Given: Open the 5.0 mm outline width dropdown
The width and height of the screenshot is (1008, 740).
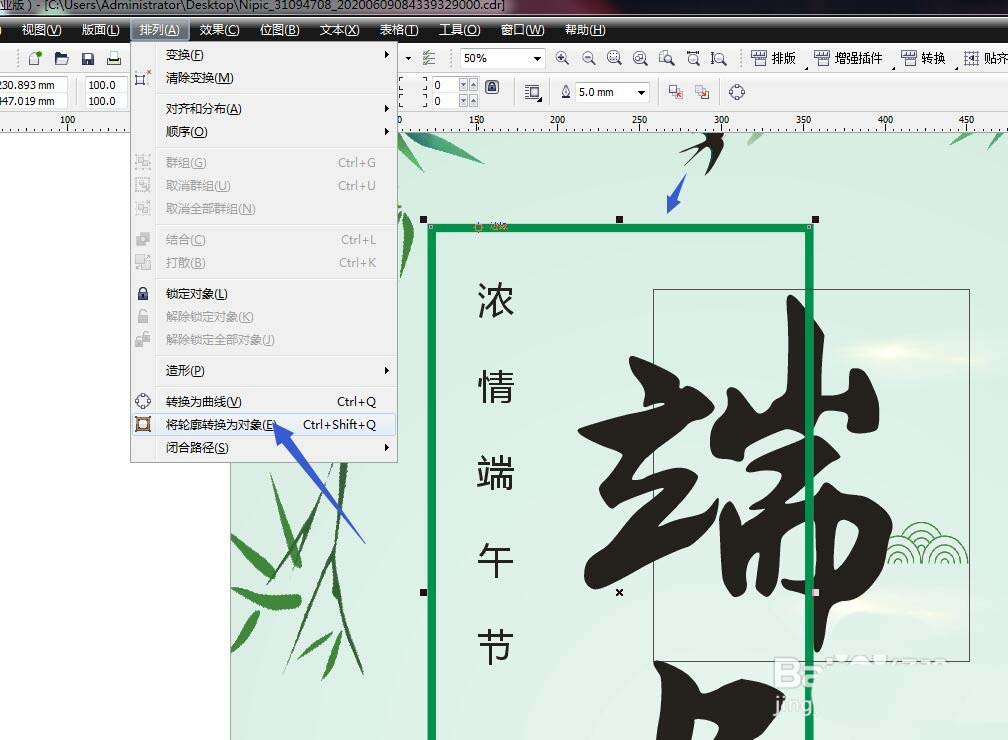Looking at the screenshot, I should pos(642,92).
